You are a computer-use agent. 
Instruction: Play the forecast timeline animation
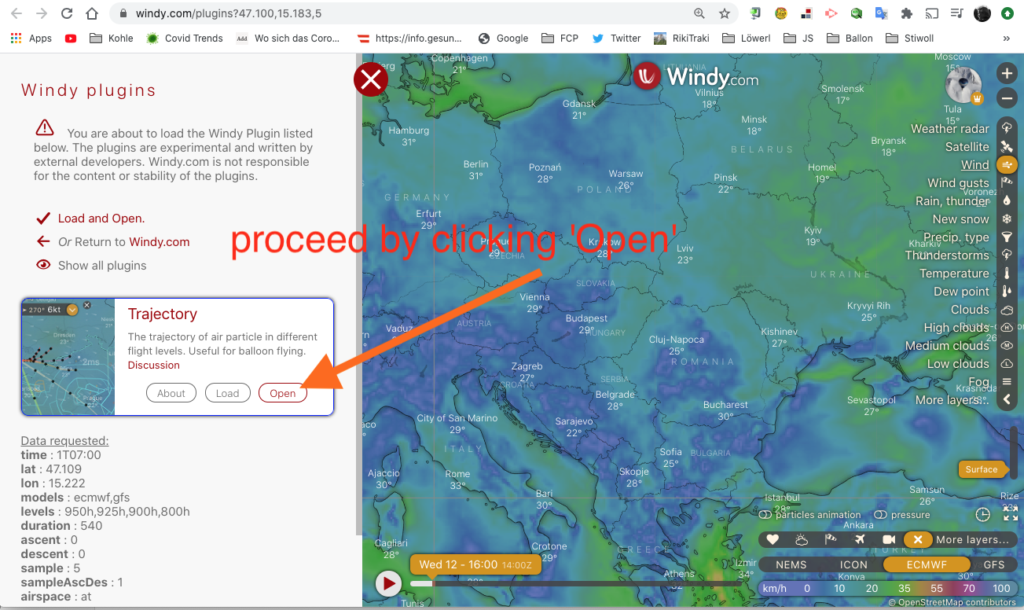tap(388, 583)
